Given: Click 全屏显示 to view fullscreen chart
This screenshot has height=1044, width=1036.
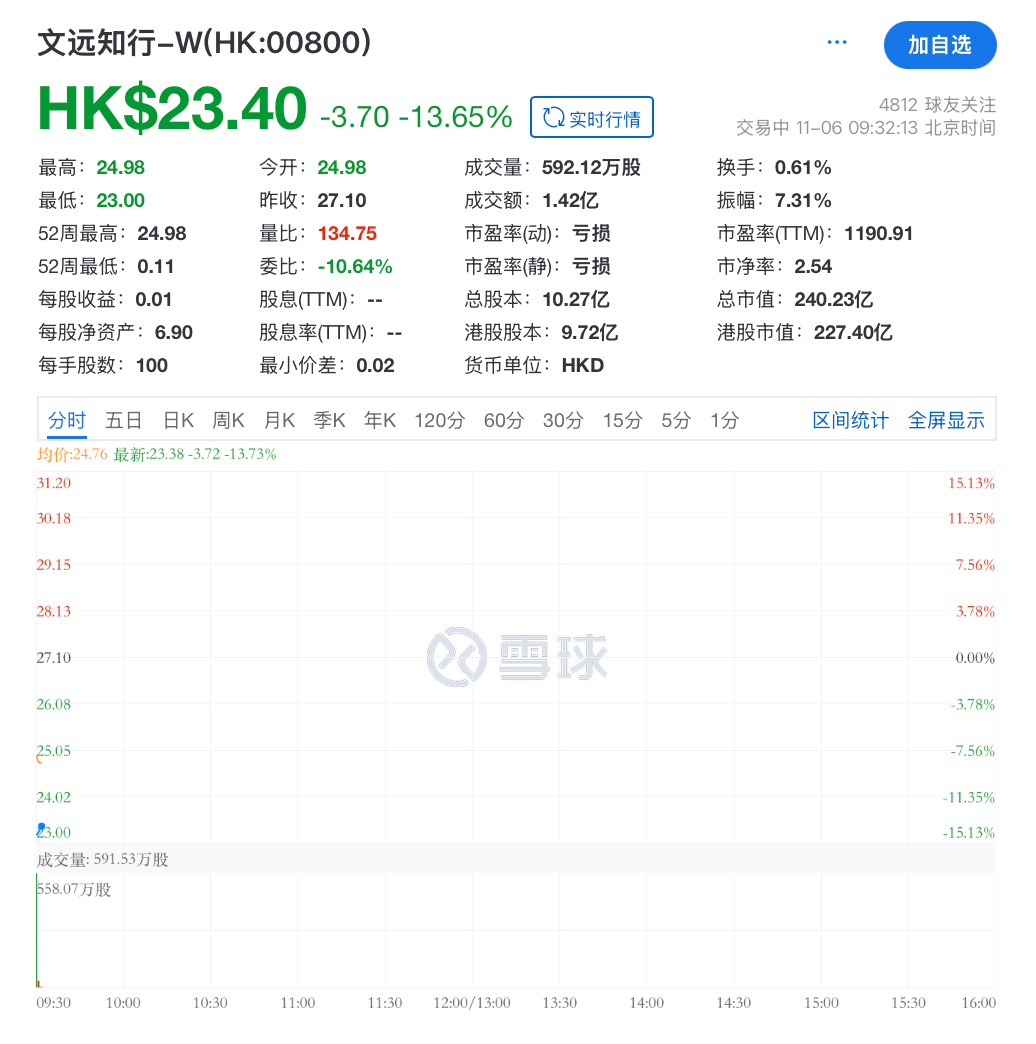Looking at the screenshot, I should [x=946, y=421].
